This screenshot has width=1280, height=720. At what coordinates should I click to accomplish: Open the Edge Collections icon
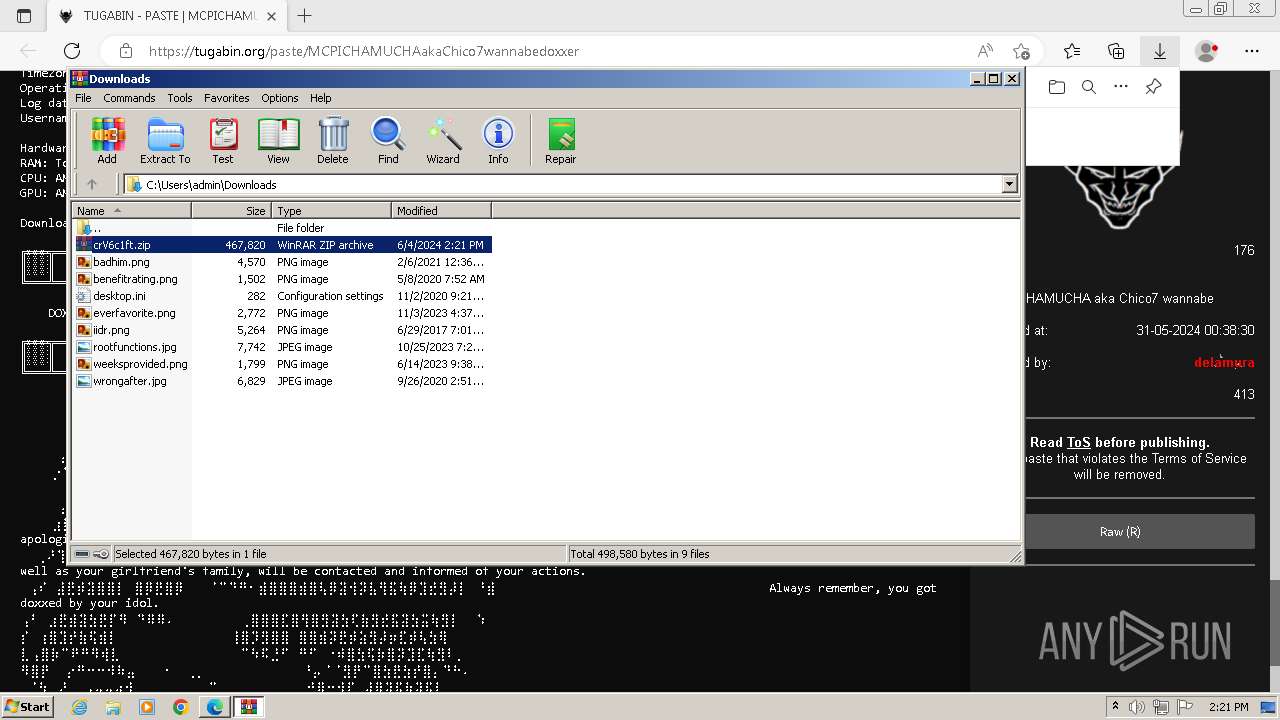tap(1116, 51)
